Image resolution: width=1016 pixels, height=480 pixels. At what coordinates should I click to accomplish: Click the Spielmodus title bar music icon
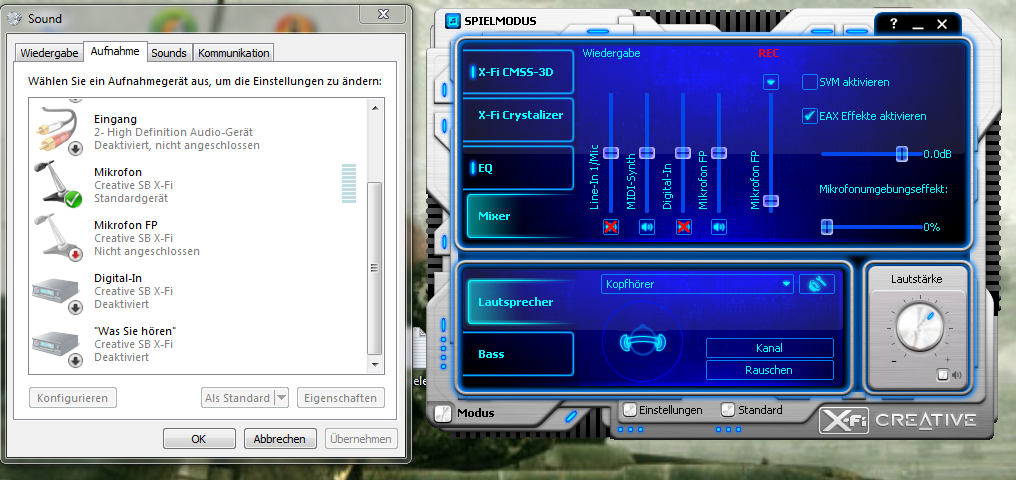click(453, 20)
